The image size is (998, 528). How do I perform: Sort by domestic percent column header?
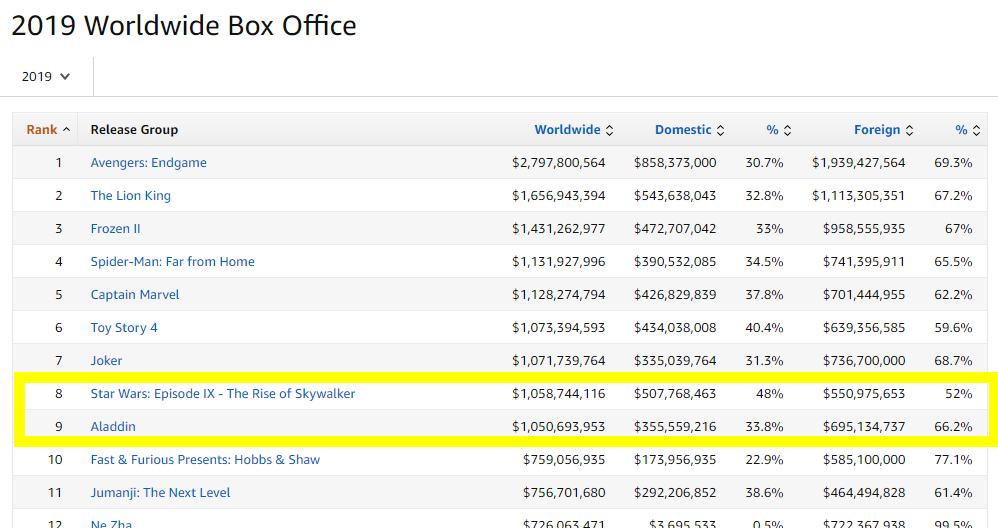point(778,130)
